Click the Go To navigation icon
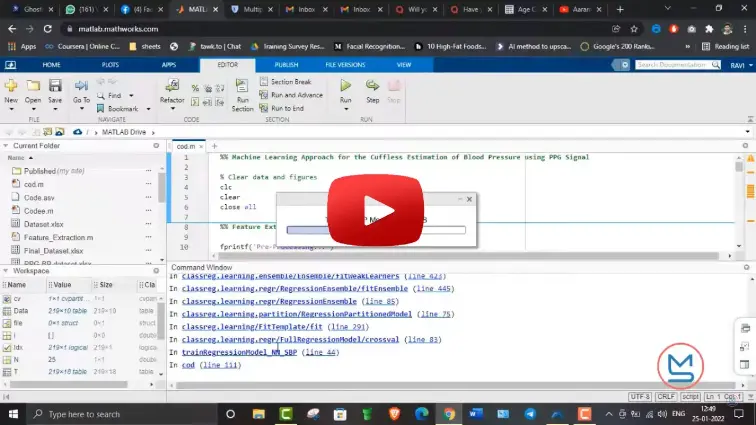 [81, 89]
